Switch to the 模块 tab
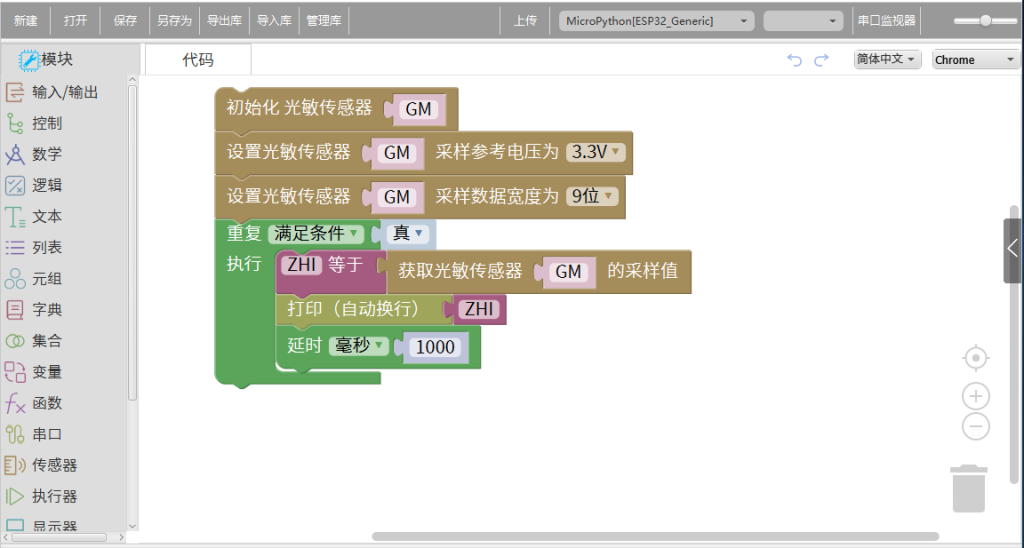Viewport: 1024px width, 548px height. click(48, 60)
